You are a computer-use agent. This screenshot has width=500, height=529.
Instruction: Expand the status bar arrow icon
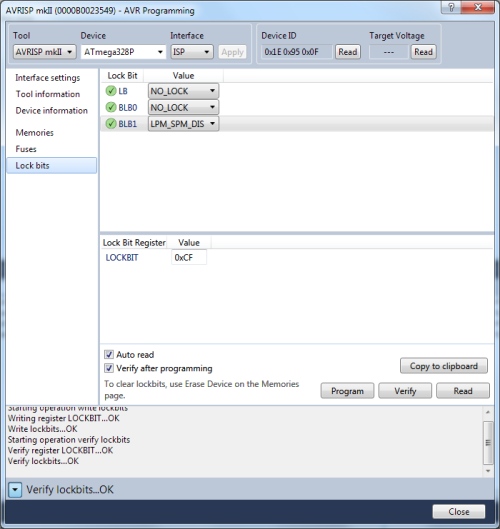[x=15, y=490]
